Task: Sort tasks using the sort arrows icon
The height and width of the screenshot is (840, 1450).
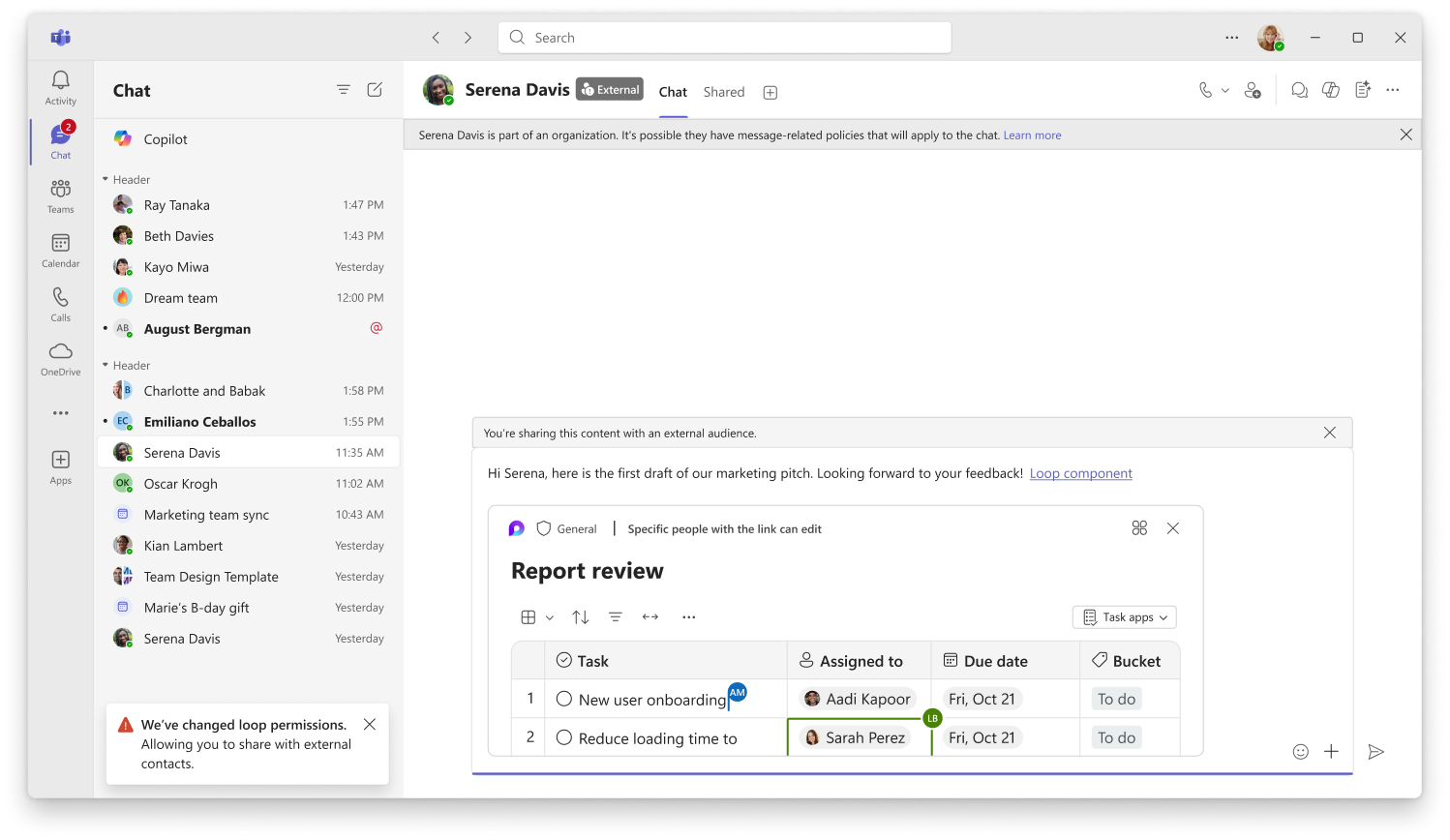Action: (x=580, y=616)
